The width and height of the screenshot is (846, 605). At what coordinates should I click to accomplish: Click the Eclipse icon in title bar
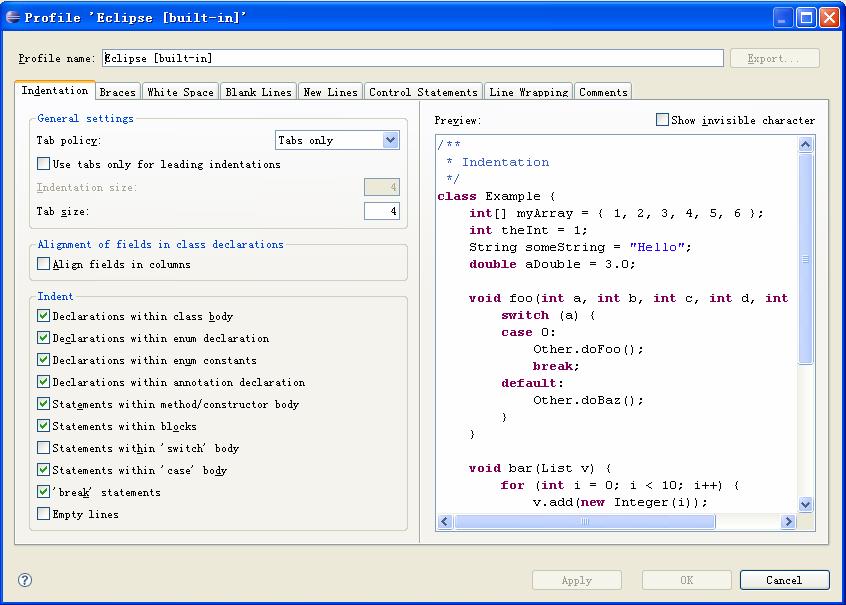pyautogui.click(x=13, y=17)
